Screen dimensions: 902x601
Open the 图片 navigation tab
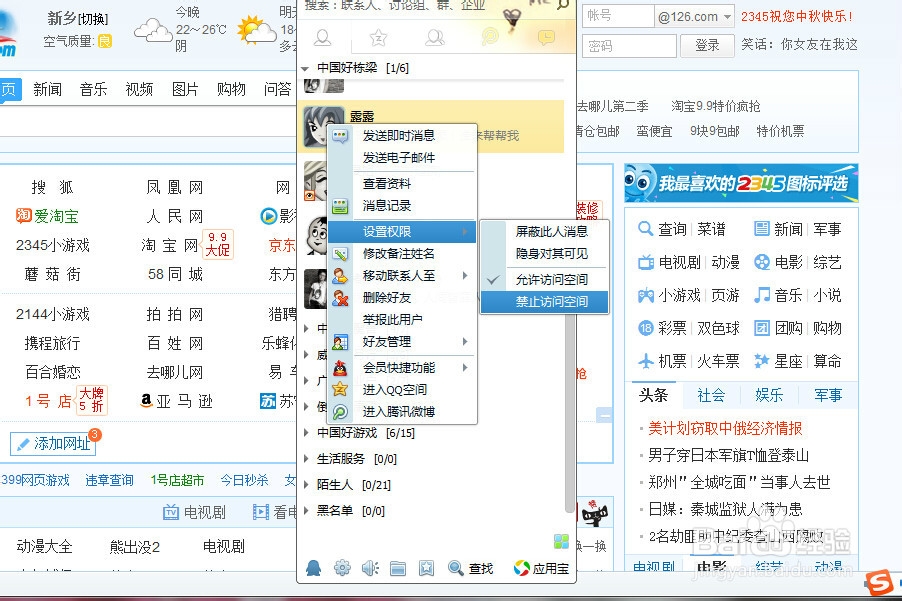(x=185, y=89)
